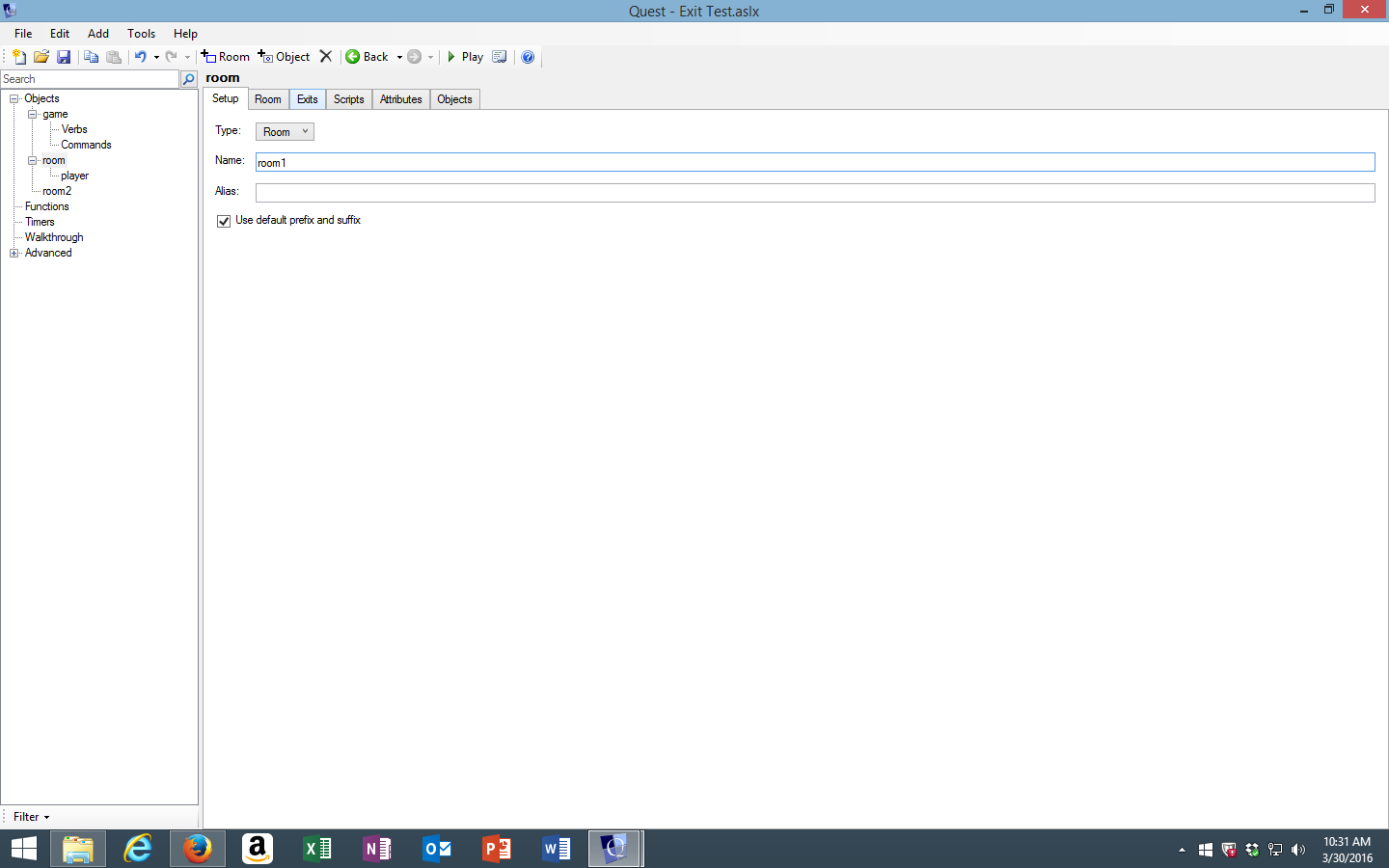Switch to the Exits tab
The image size is (1389, 868).
tap(307, 99)
